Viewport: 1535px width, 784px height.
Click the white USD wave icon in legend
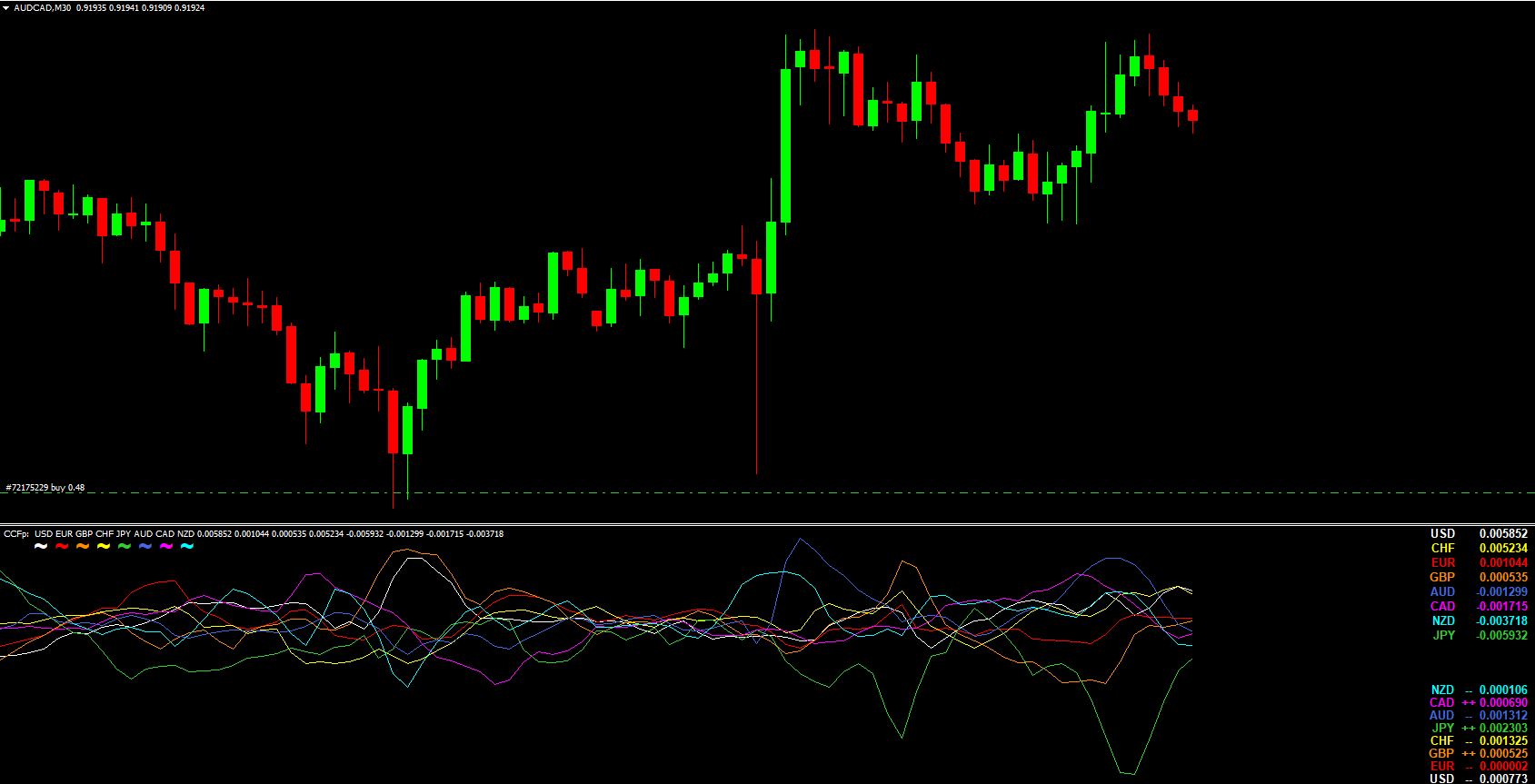[41, 546]
